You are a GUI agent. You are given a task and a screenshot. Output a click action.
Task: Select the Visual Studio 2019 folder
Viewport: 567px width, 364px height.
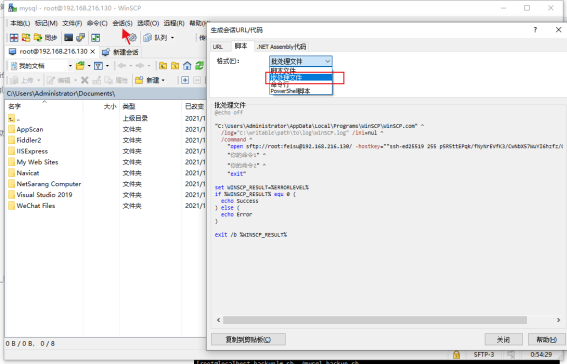(x=40, y=195)
